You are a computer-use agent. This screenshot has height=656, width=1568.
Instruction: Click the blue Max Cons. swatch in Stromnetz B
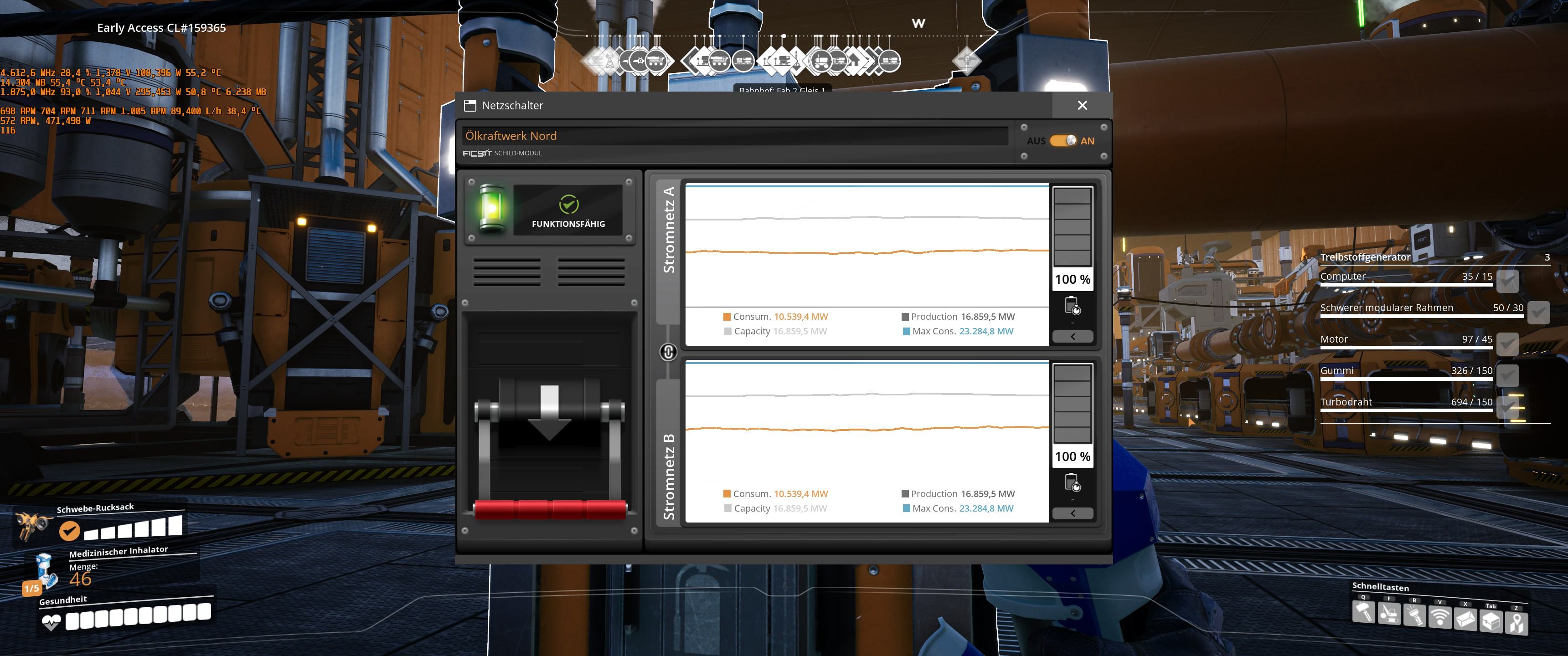906,508
